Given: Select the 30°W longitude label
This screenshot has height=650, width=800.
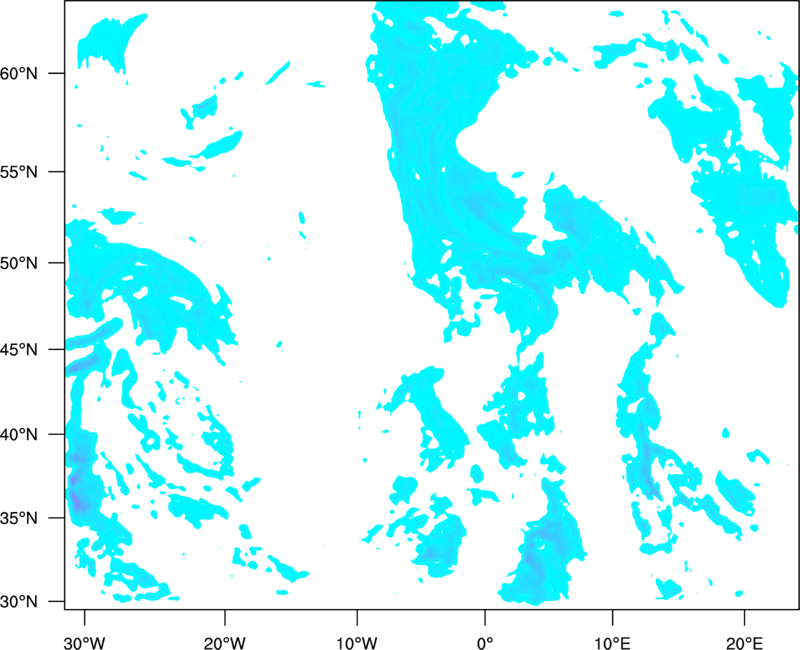Looking at the screenshot, I should coord(84,643).
